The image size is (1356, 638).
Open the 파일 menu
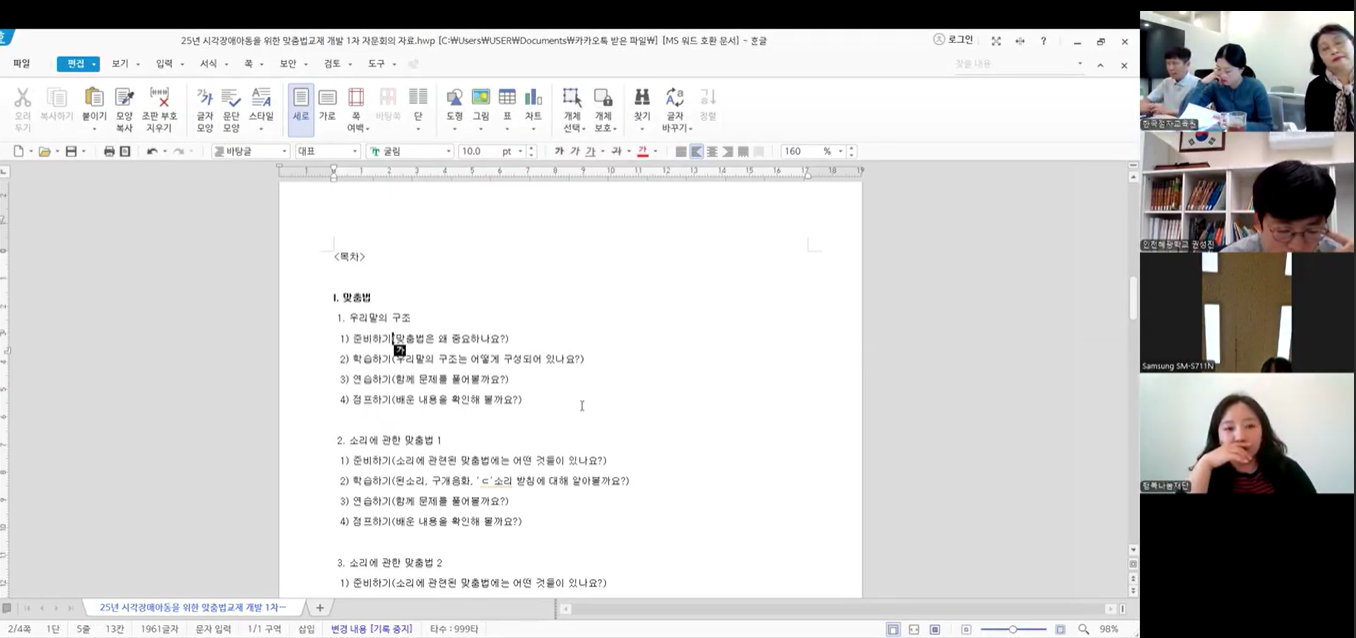[21, 64]
